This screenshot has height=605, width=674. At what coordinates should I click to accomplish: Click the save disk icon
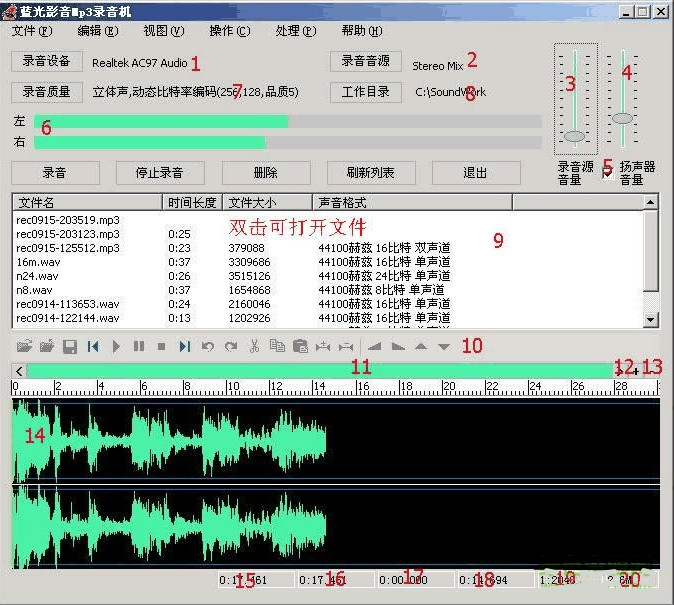pos(70,346)
